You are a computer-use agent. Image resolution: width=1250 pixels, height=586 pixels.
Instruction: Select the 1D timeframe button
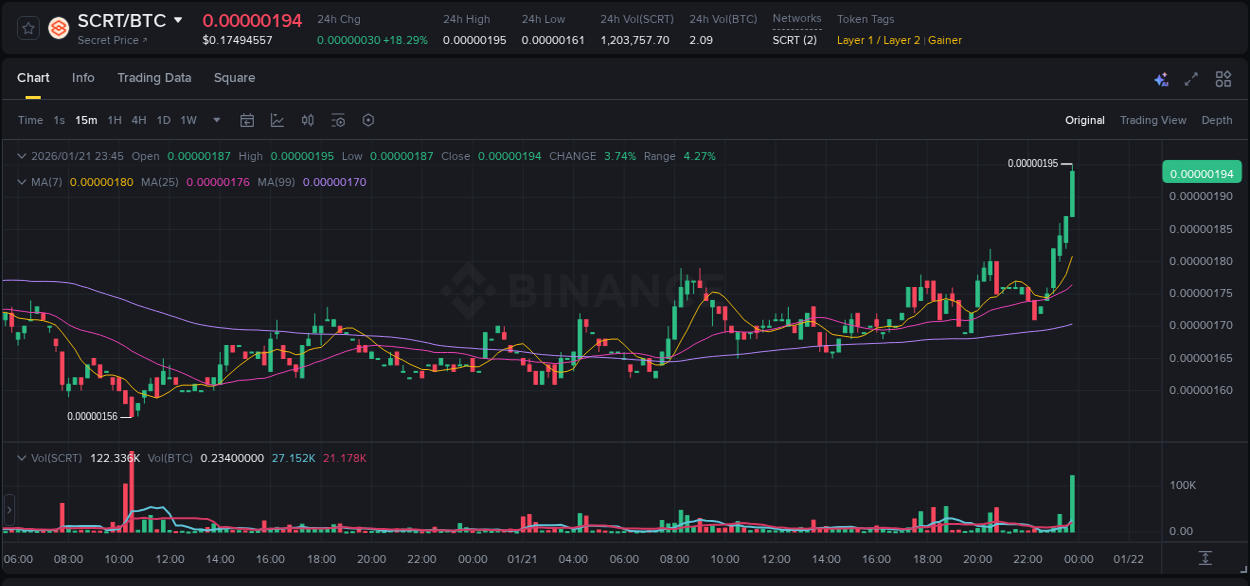coord(163,120)
